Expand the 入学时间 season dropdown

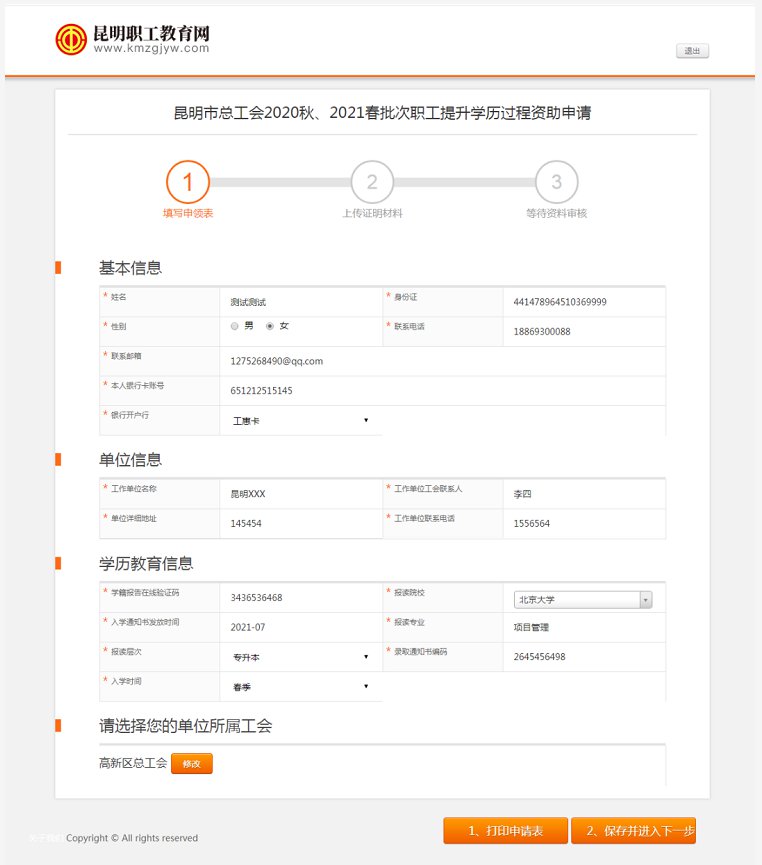300,687
